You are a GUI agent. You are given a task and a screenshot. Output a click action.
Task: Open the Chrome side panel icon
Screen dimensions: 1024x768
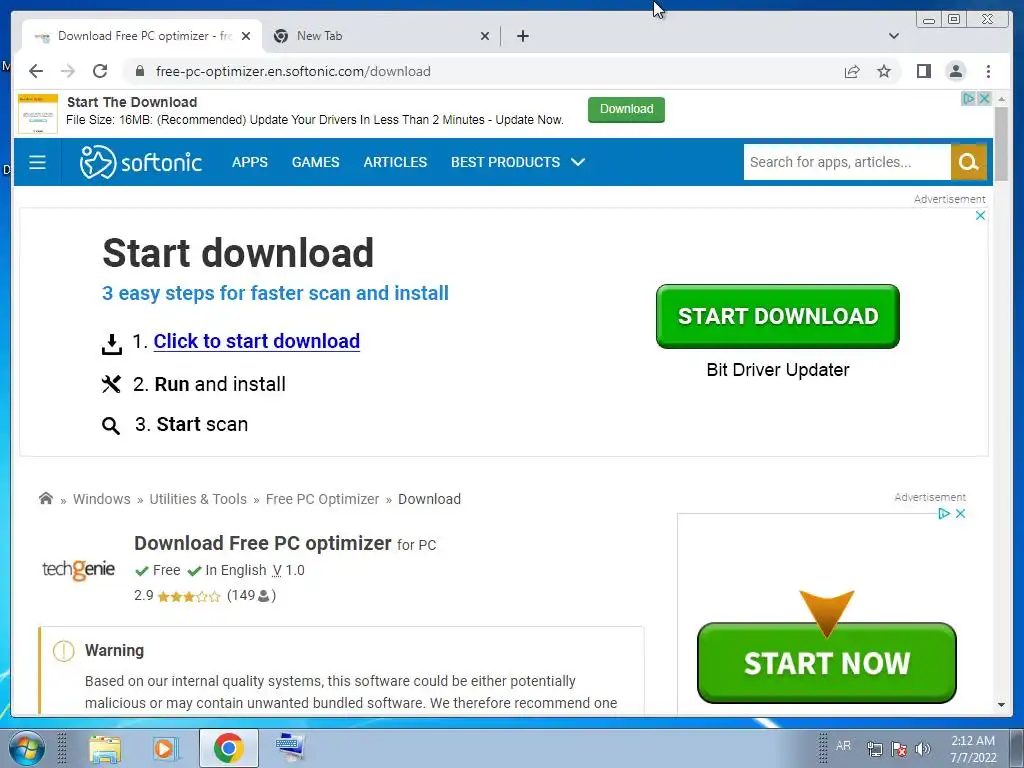pyautogui.click(x=923, y=71)
